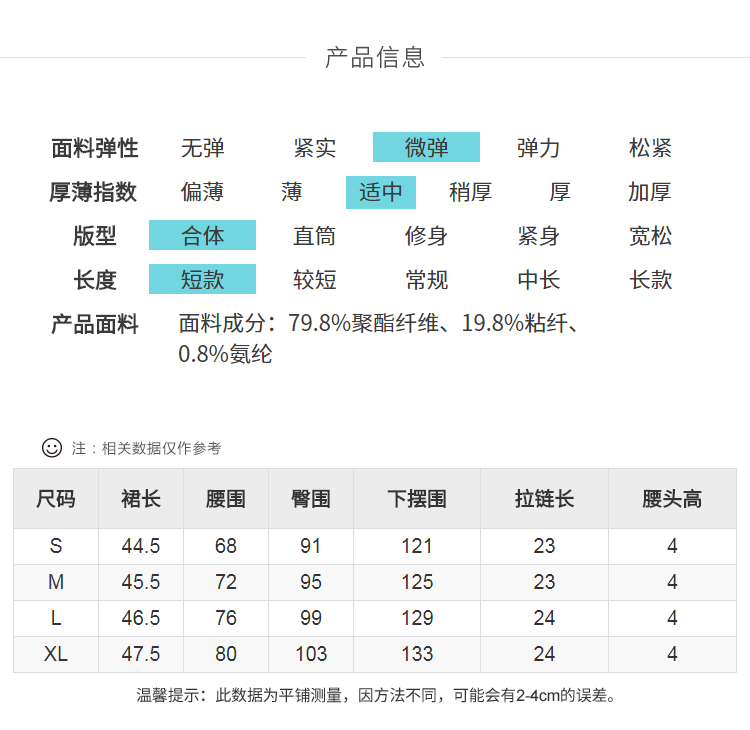This screenshot has width=750, height=730.
Task: Click the 裙长 column header
Action: pyautogui.click(x=141, y=498)
